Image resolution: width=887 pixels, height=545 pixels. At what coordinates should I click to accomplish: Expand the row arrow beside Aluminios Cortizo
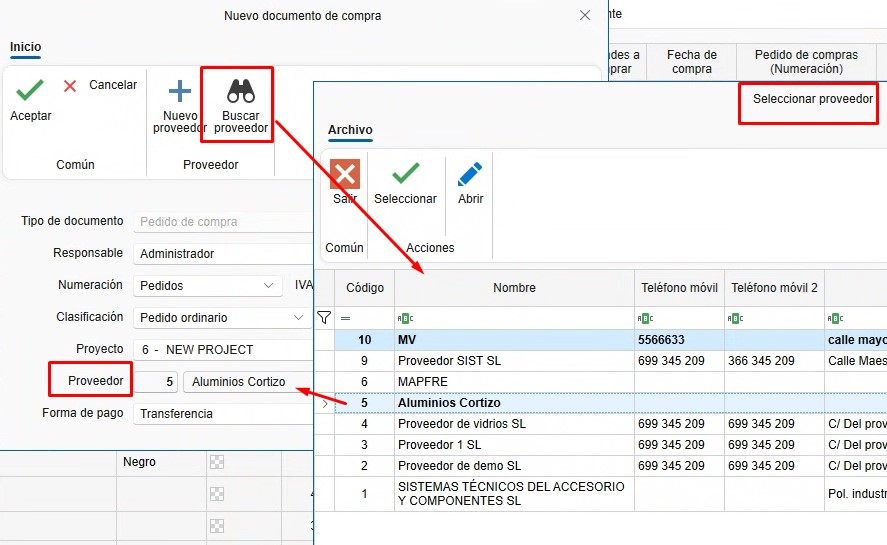pyautogui.click(x=325, y=404)
